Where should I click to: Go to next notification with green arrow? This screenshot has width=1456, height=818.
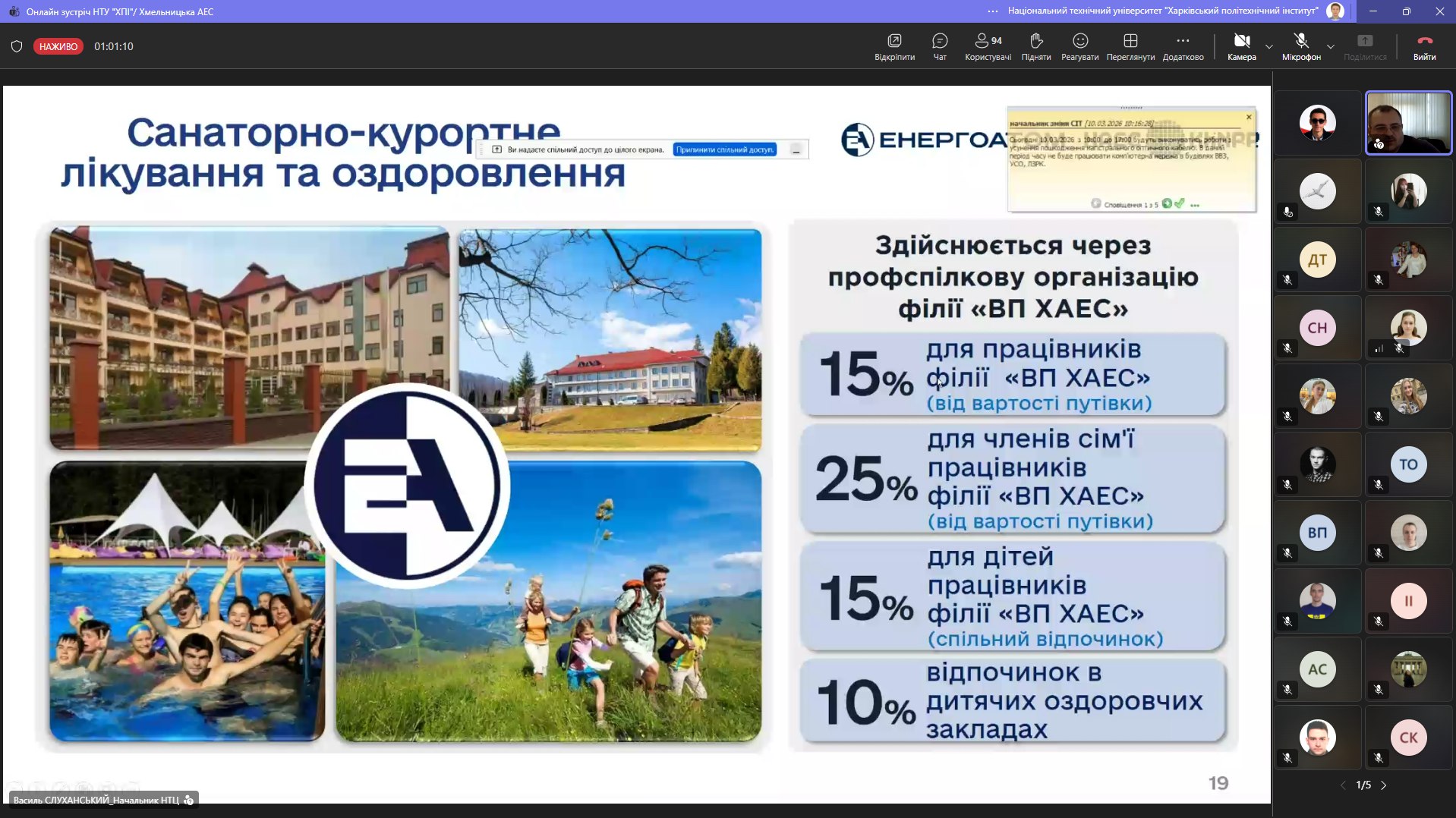click(1167, 203)
